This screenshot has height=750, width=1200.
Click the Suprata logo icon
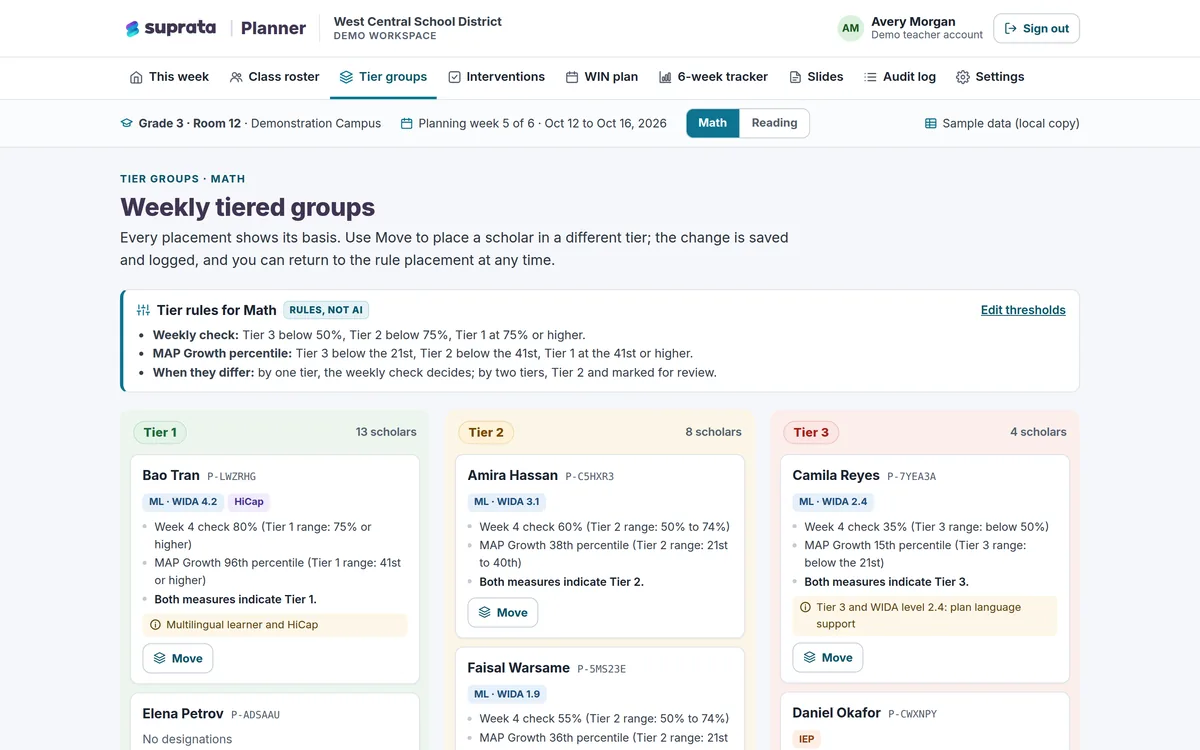click(132, 28)
